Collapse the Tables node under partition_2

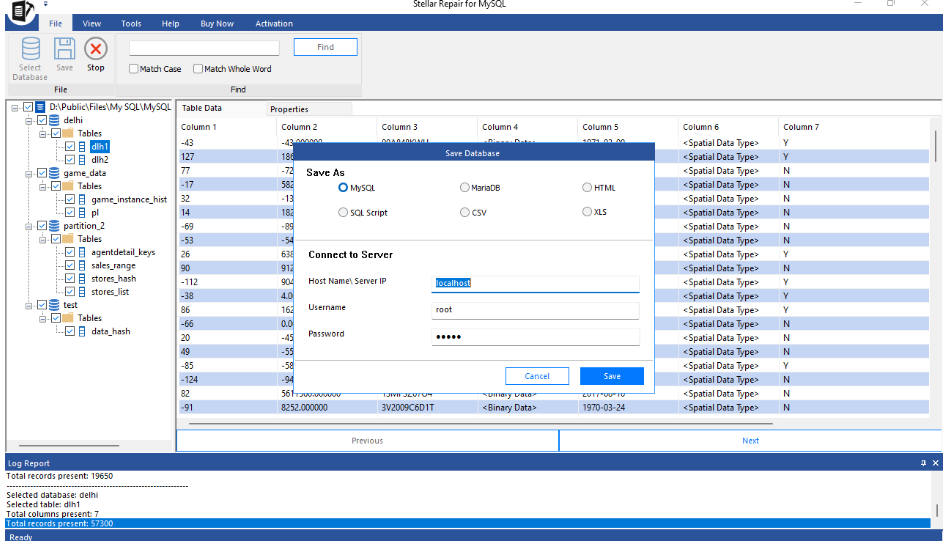(42, 240)
